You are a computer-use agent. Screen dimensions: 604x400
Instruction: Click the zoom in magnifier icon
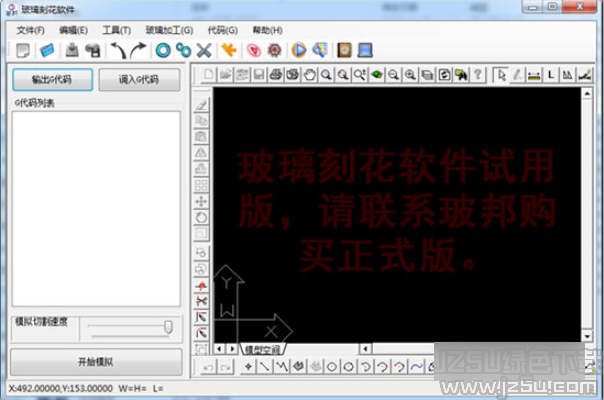[410, 74]
